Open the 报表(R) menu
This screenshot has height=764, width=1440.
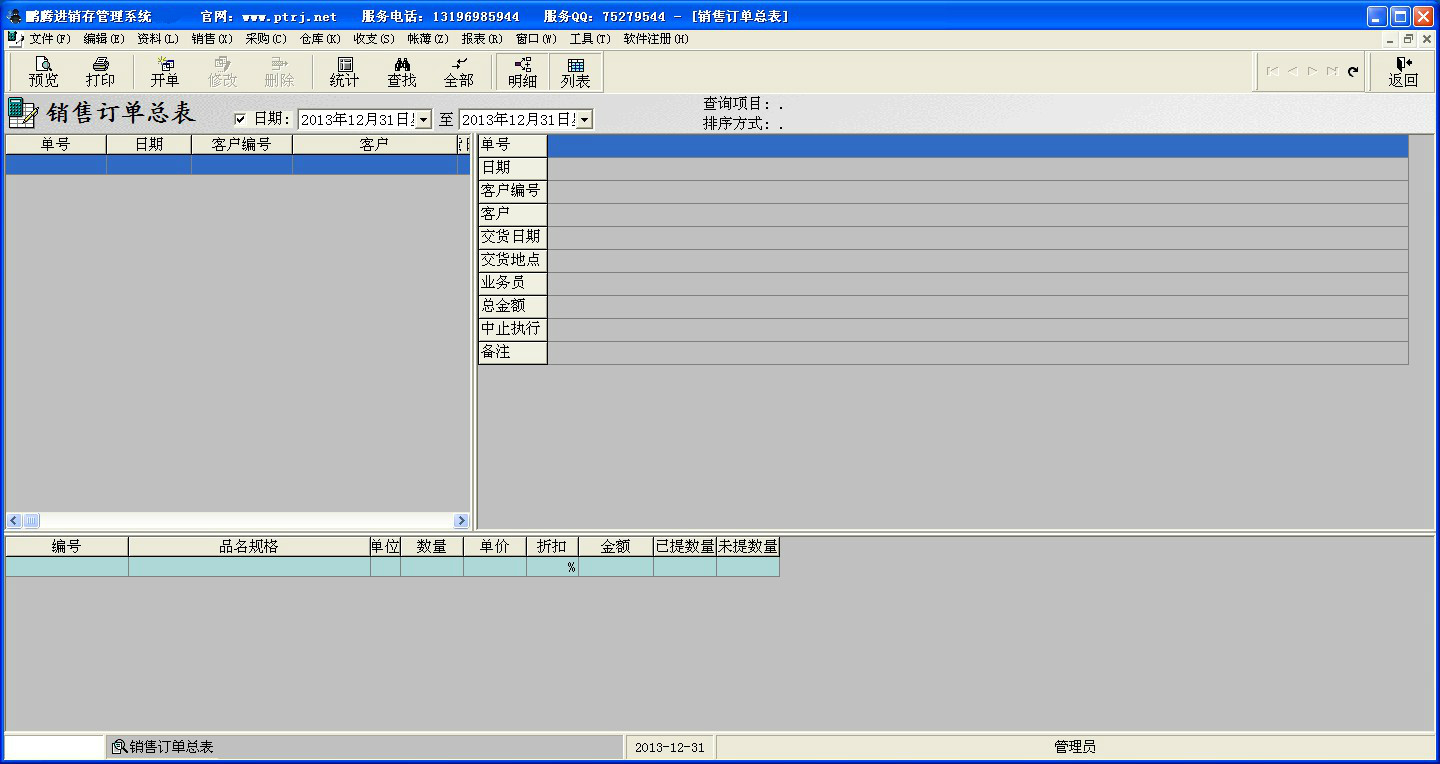(482, 39)
